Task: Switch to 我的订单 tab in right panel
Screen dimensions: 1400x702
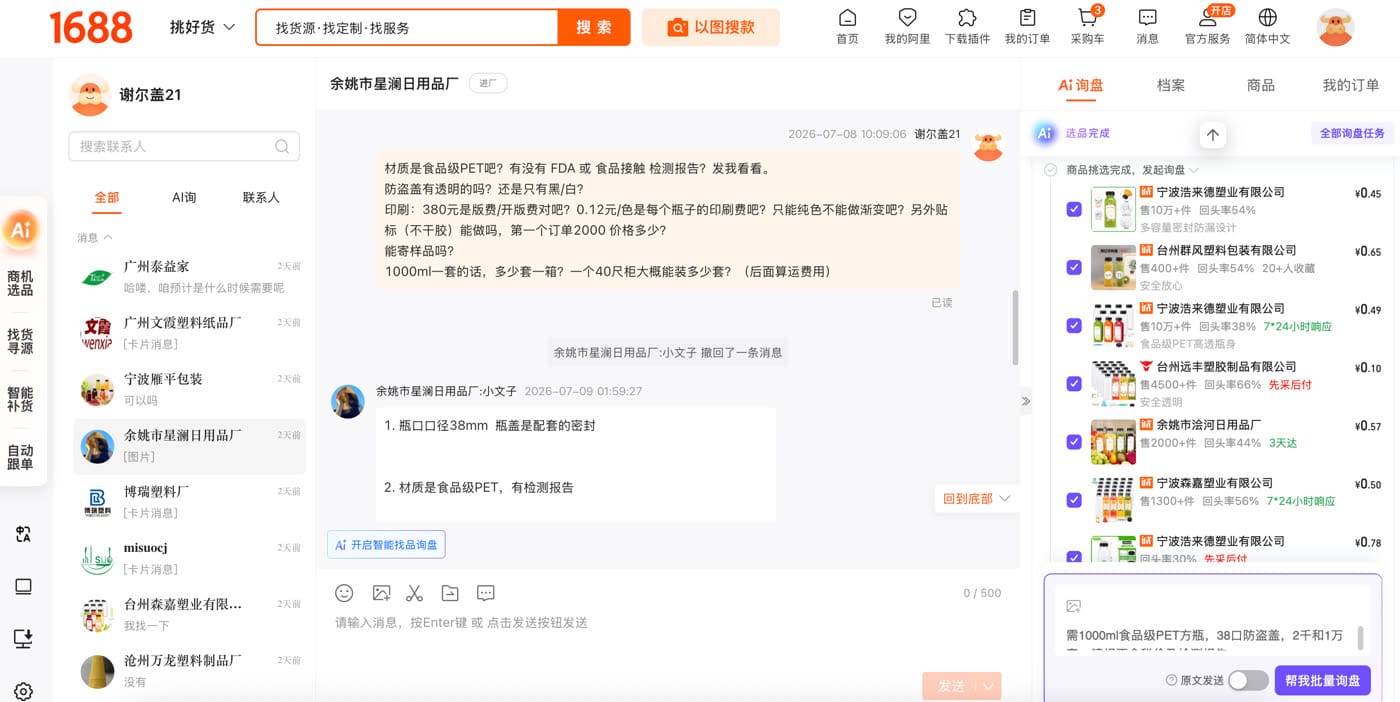Action: [x=1351, y=85]
